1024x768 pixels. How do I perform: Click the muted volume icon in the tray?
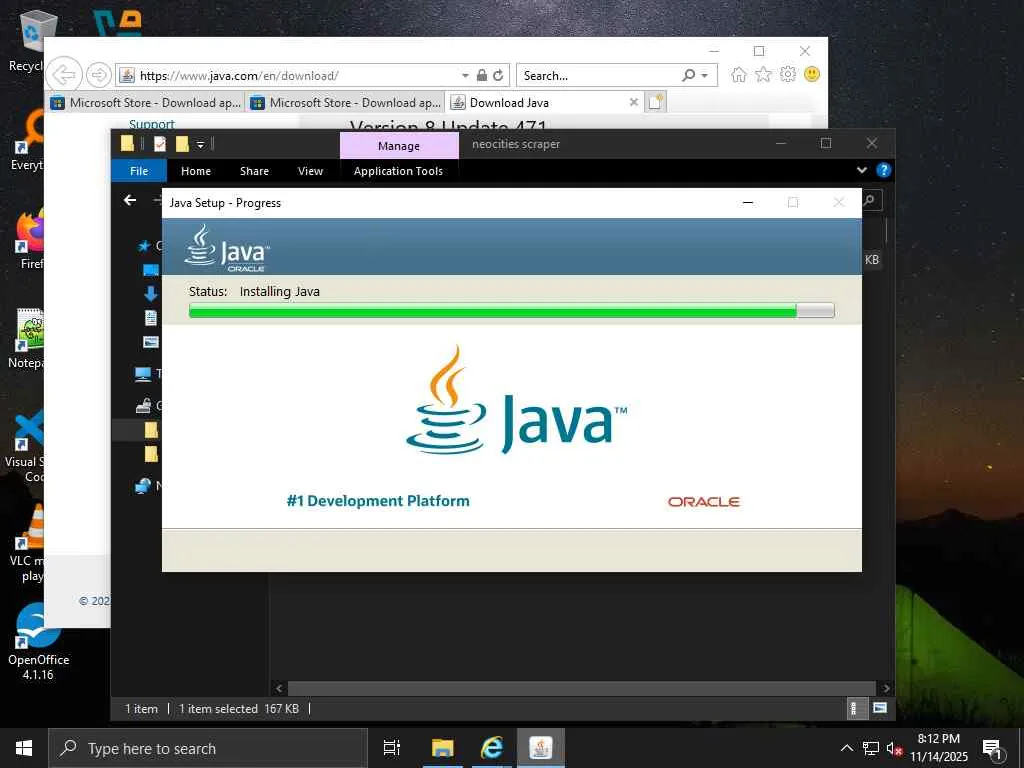[894, 748]
